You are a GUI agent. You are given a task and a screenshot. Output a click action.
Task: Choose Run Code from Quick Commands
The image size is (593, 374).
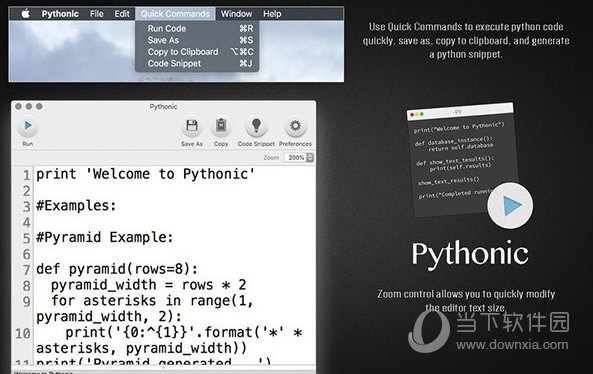[x=197, y=28]
